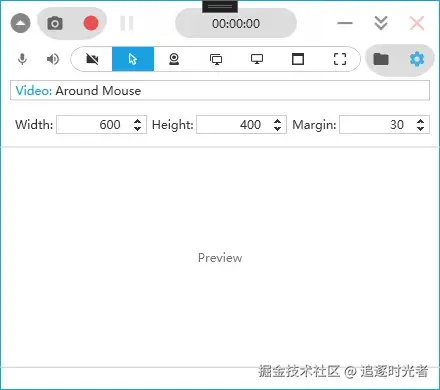
Task: Collapse the panel with round up-arrow button
Action: click(21, 23)
